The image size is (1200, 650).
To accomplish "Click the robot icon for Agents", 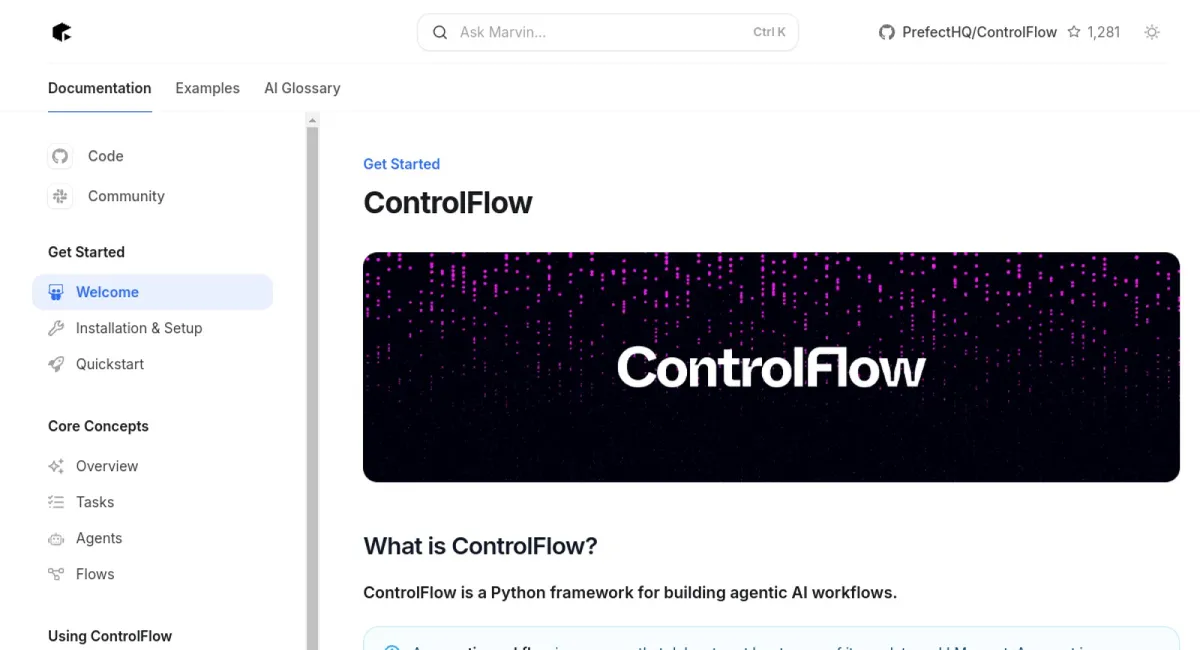I will (x=56, y=538).
